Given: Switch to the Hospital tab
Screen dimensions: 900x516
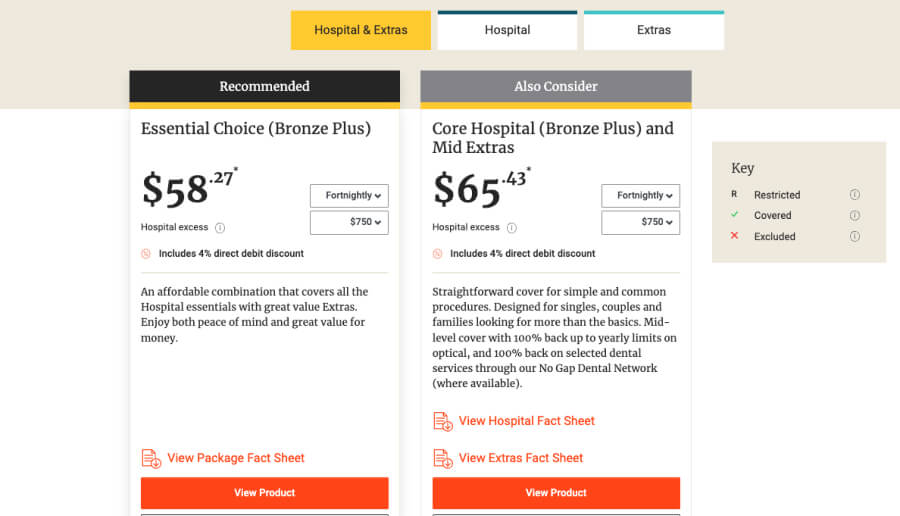Looking at the screenshot, I should [507, 30].
